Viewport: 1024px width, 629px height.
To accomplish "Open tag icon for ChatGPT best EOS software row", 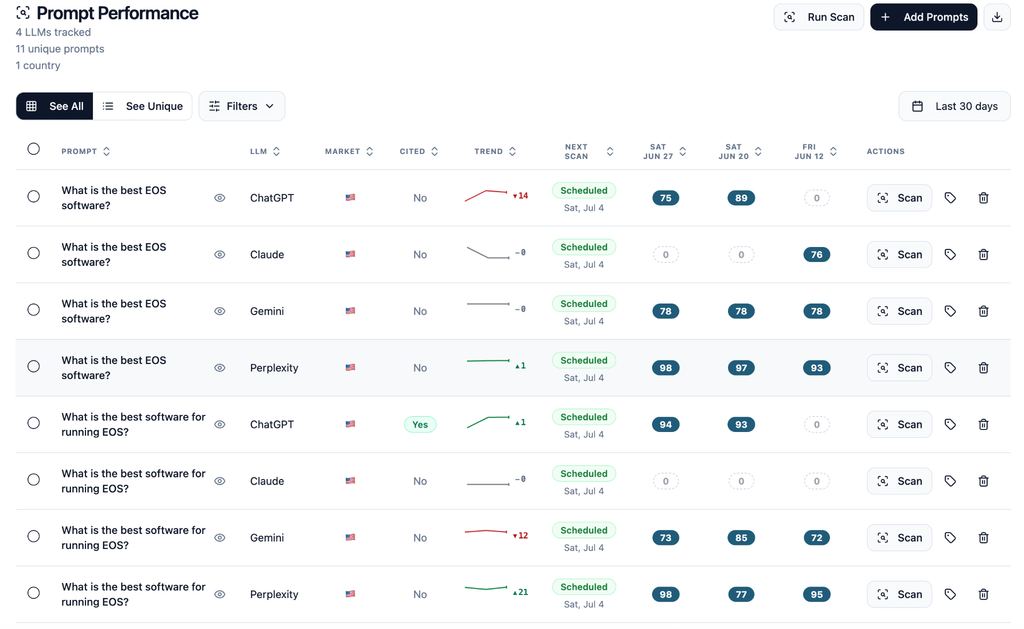I will [x=950, y=198].
